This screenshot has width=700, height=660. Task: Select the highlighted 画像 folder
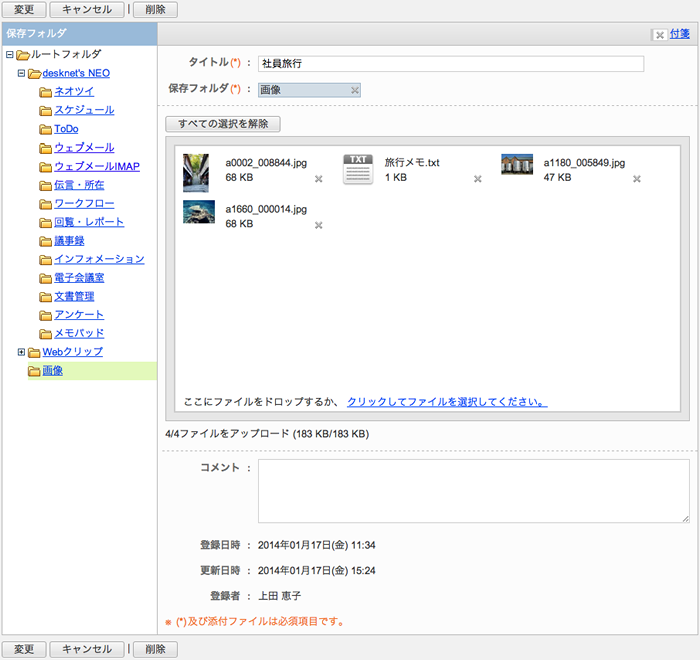coord(52,371)
